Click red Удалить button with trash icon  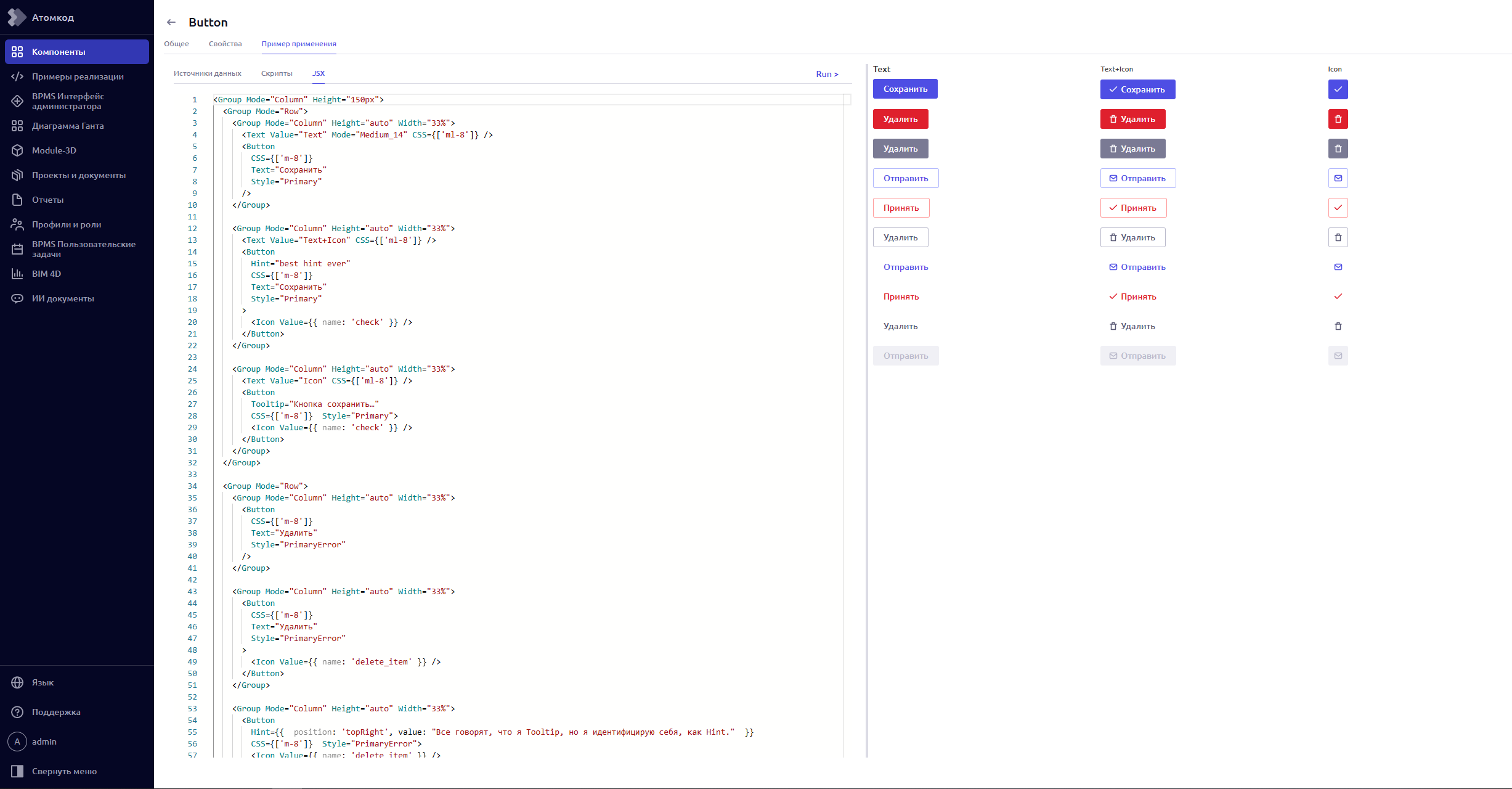click(1132, 119)
